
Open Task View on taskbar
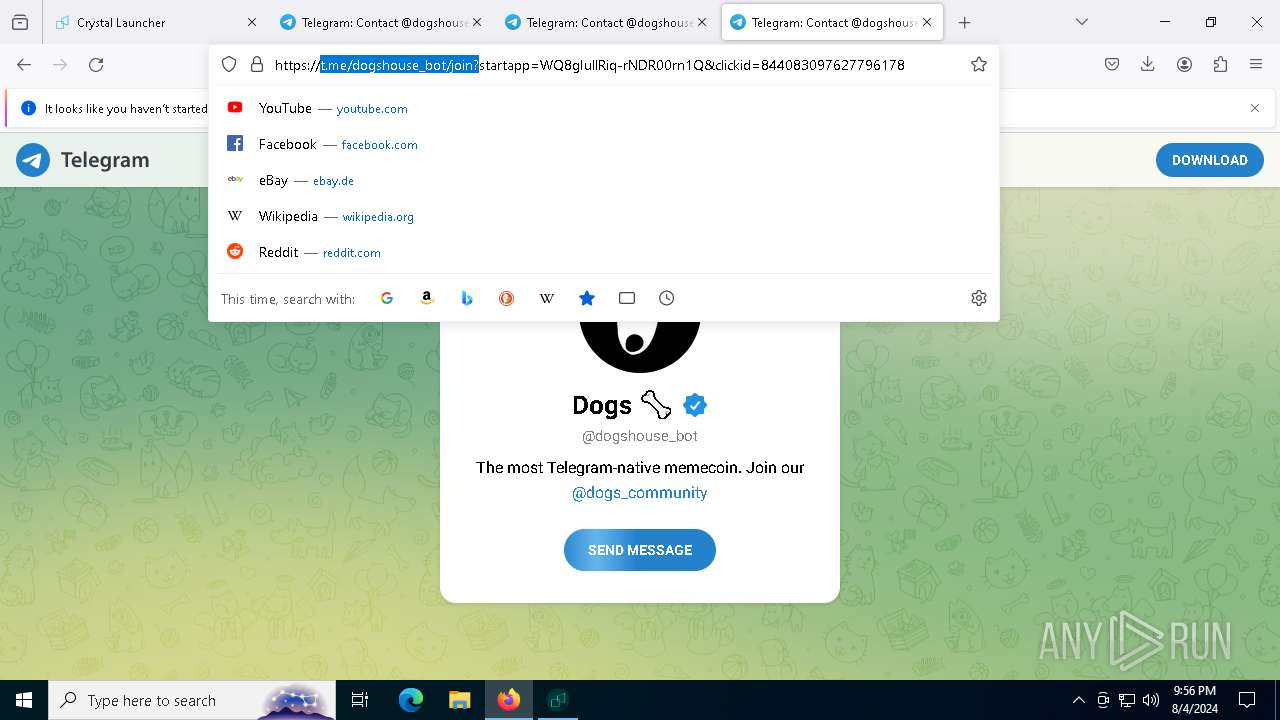click(360, 700)
